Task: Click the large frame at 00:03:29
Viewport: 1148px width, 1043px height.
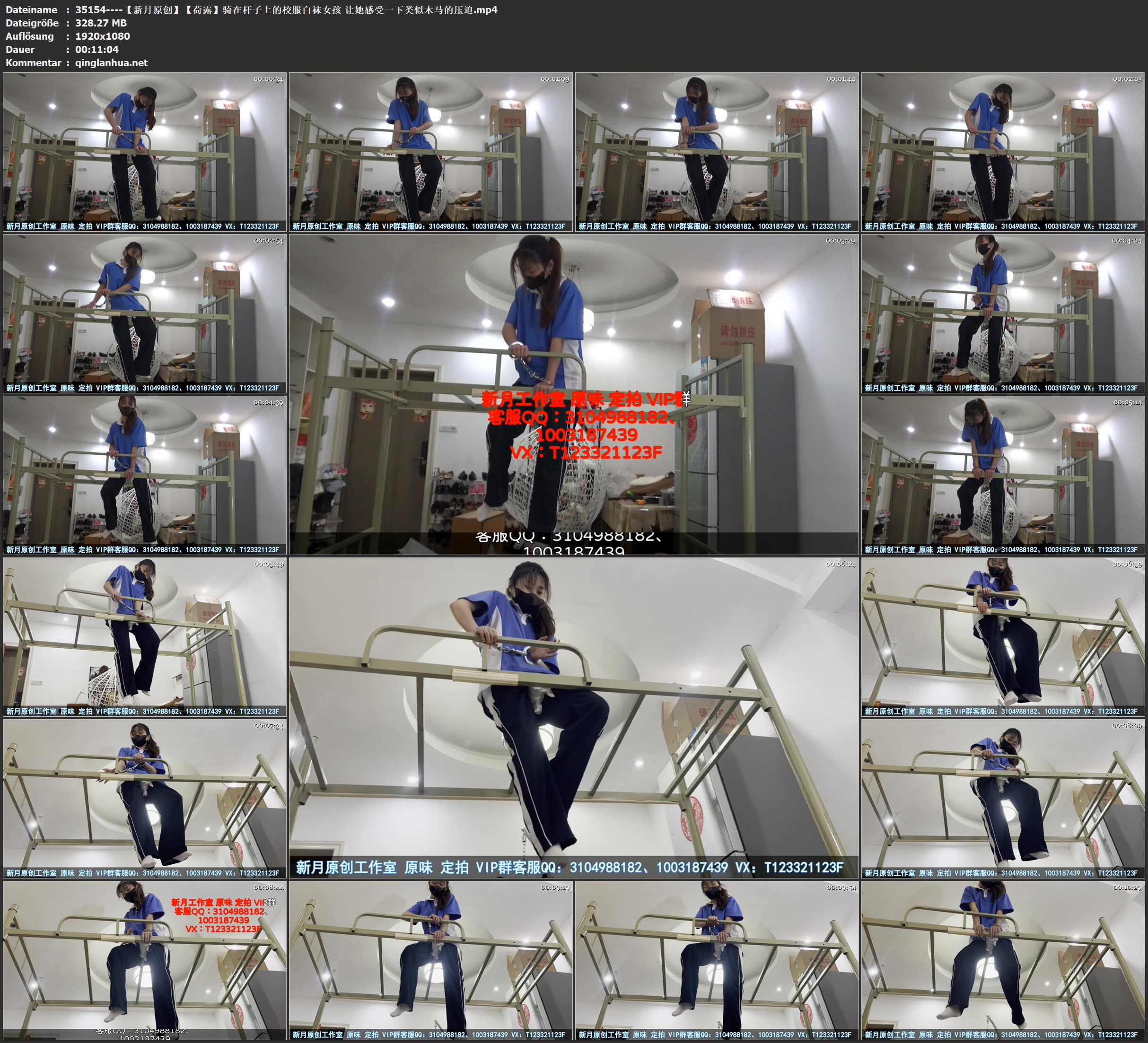Action: point(573,394)
